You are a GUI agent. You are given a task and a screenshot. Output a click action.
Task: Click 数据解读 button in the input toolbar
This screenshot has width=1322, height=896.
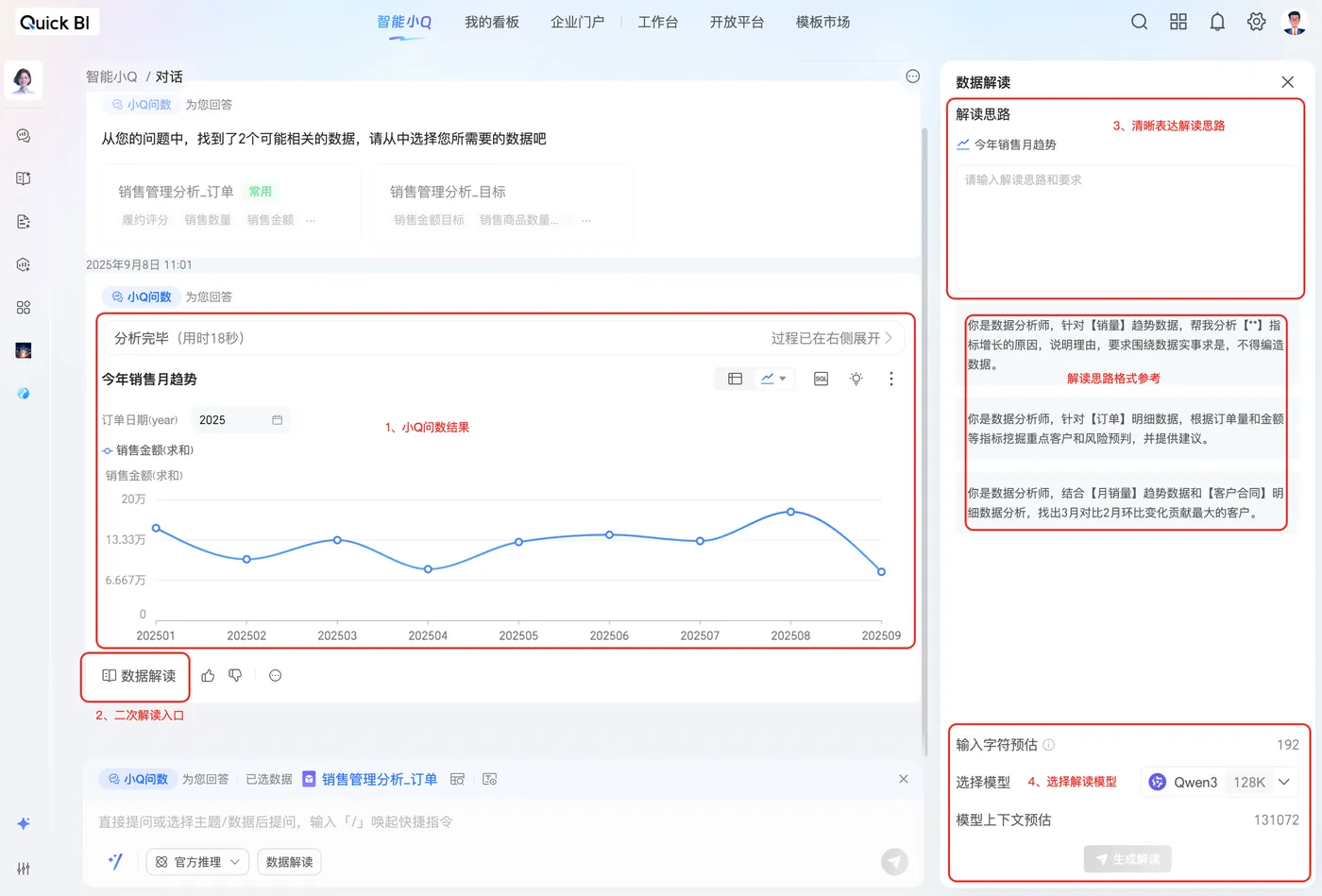[289, 862]
